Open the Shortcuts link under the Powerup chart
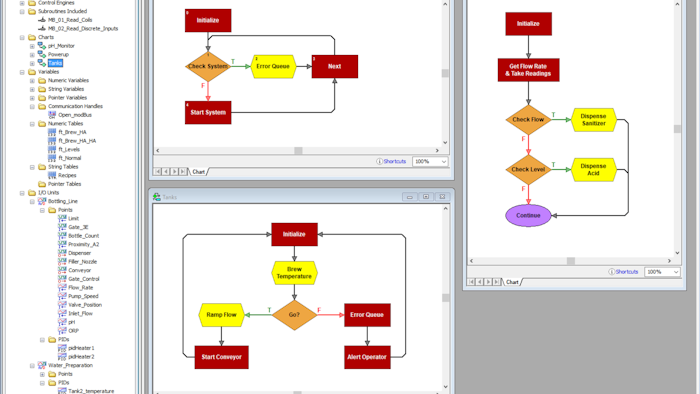 pos(395,162)
